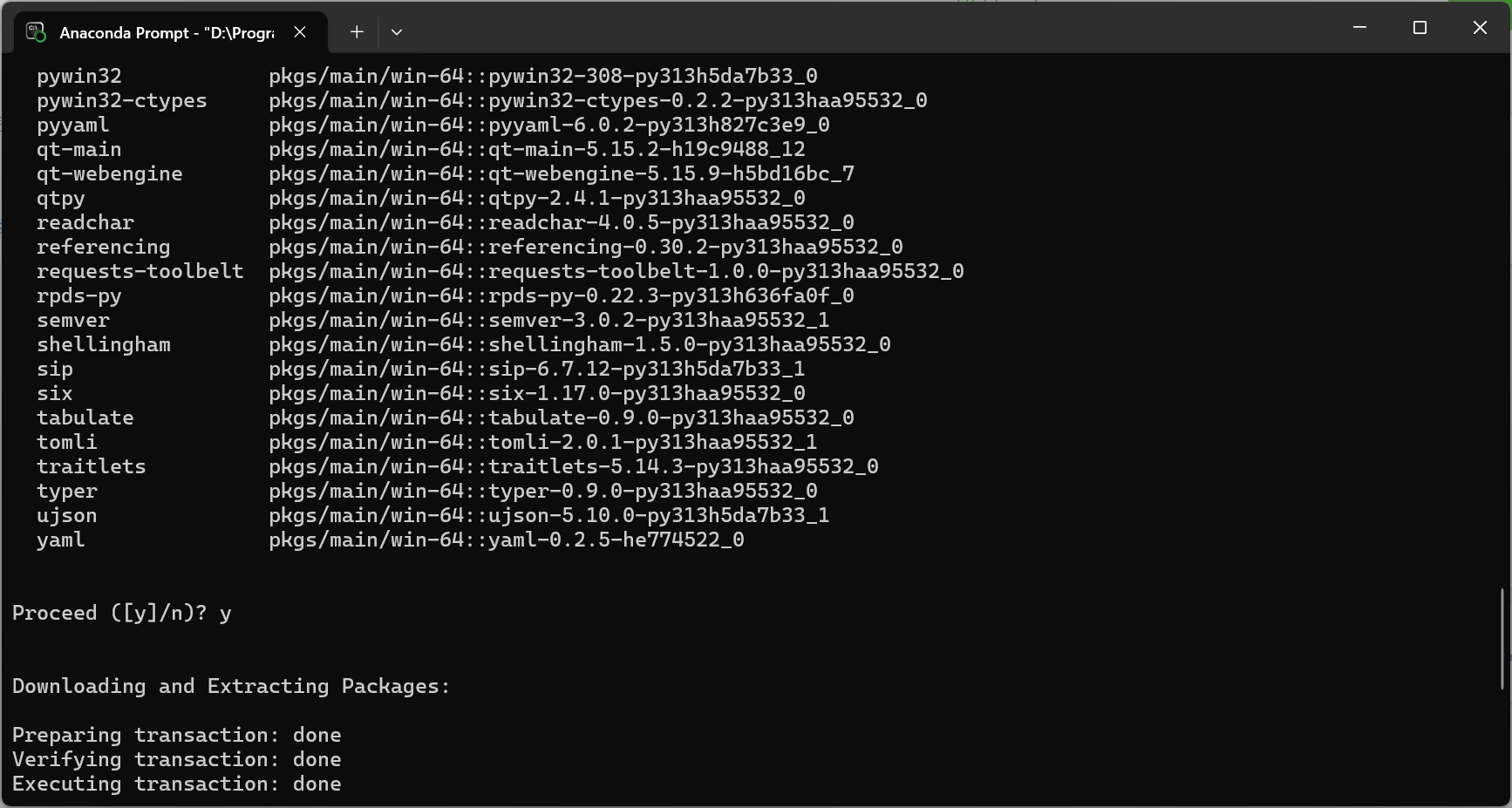Open a new terminal tab
The image size is (1512, 808).
[x=357, y=32]
